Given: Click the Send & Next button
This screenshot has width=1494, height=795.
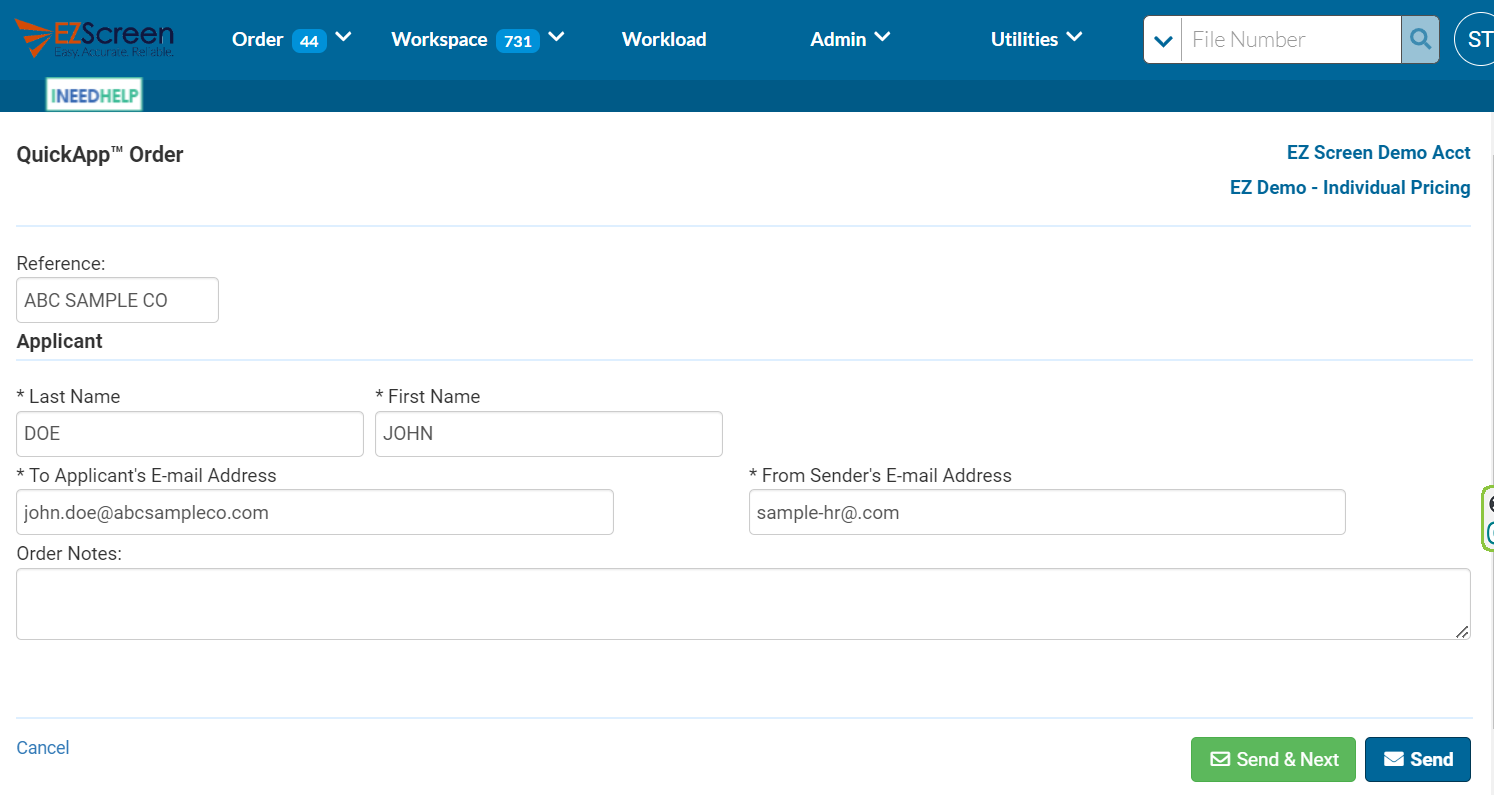Looking at the screenshot, I should click(1273, 759).
